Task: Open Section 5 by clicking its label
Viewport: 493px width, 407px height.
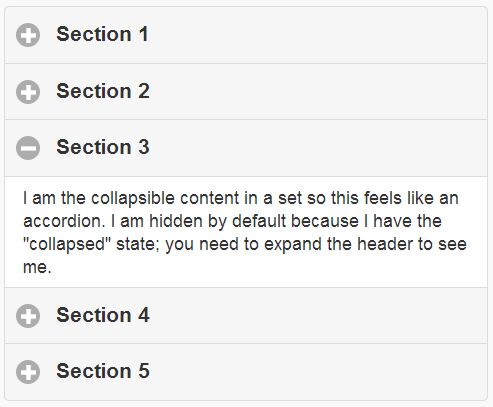Action: coord(103,371)
